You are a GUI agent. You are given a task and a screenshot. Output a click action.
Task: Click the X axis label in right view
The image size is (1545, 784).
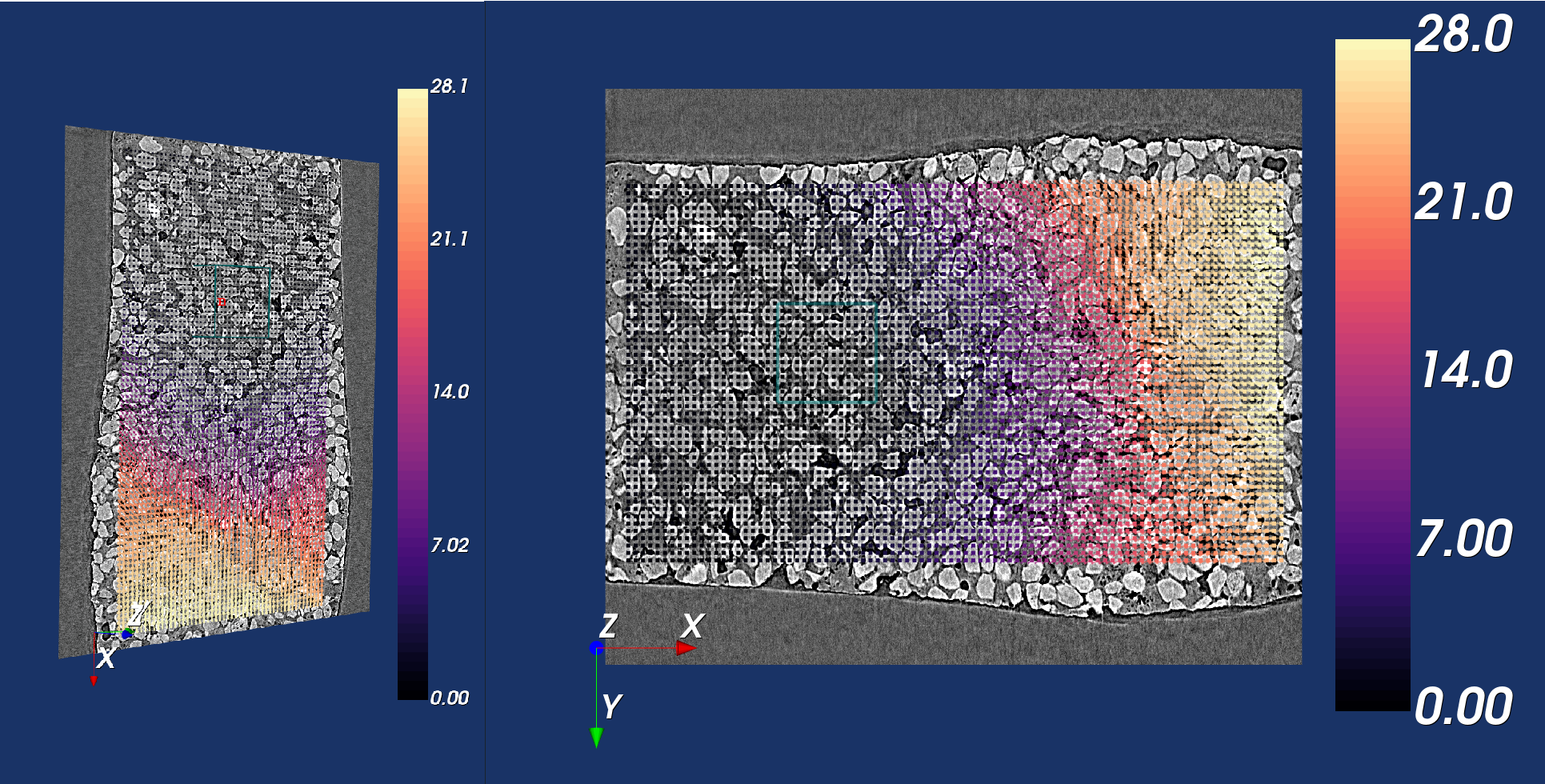(692, 626)
